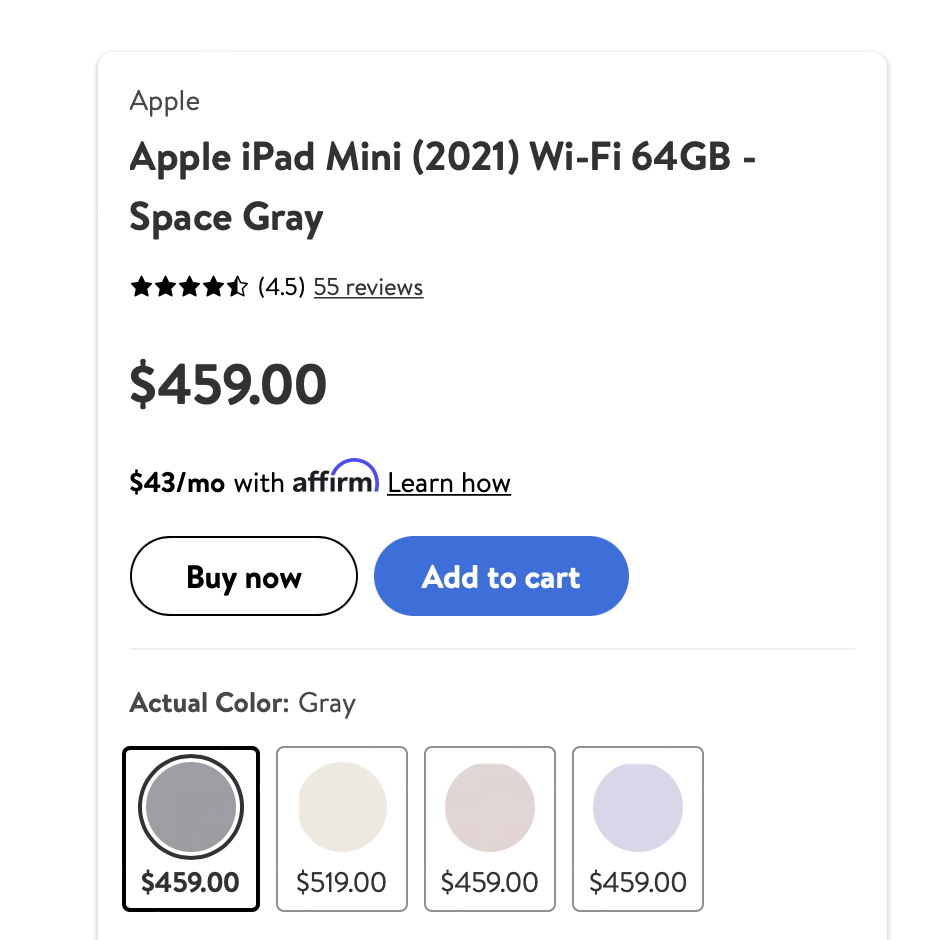
Task: Click the bold $459.00 under the gray swatch
Action: [x=190, y=883]
